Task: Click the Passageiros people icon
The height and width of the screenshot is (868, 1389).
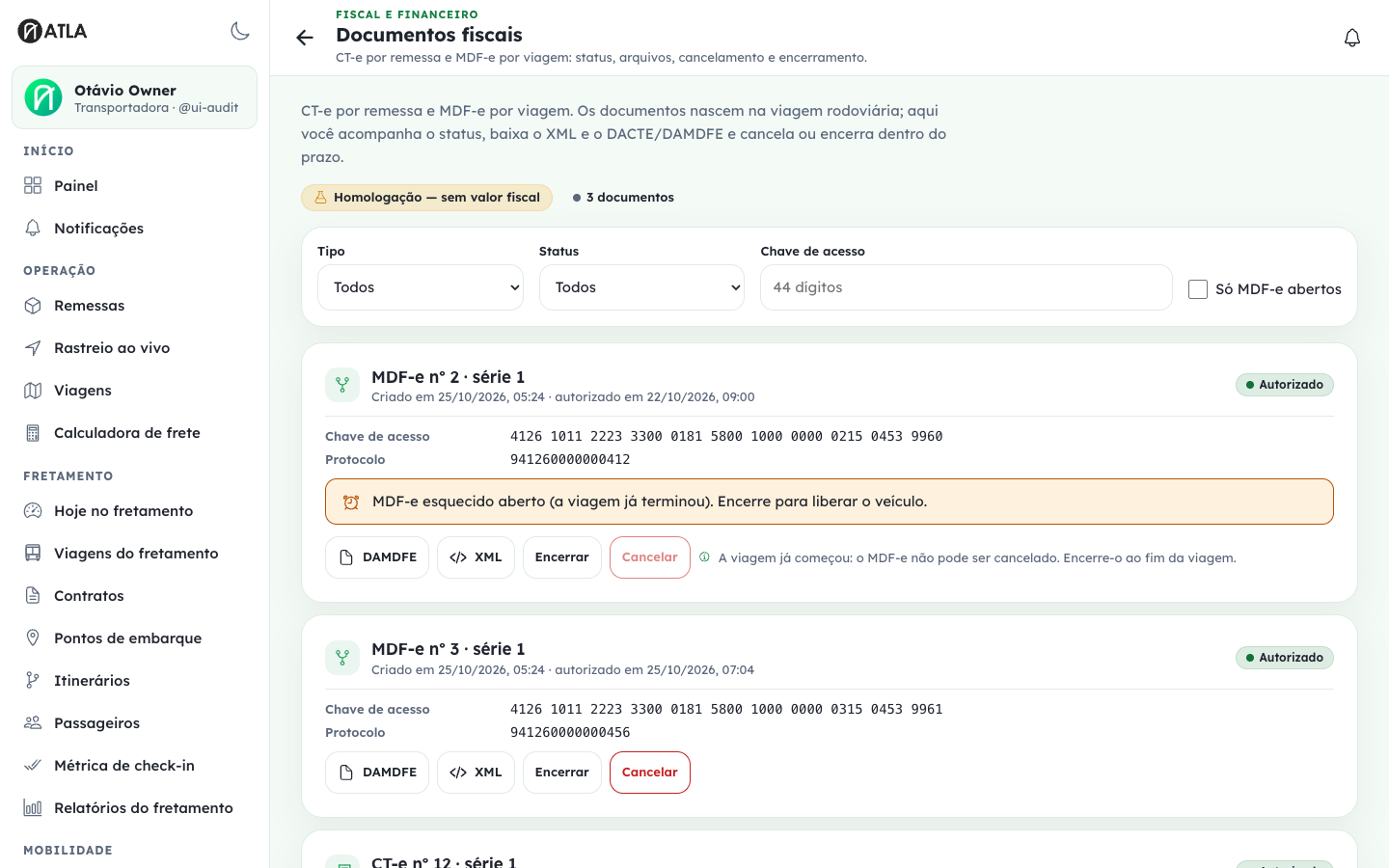Action: click(x=33, y=722)
